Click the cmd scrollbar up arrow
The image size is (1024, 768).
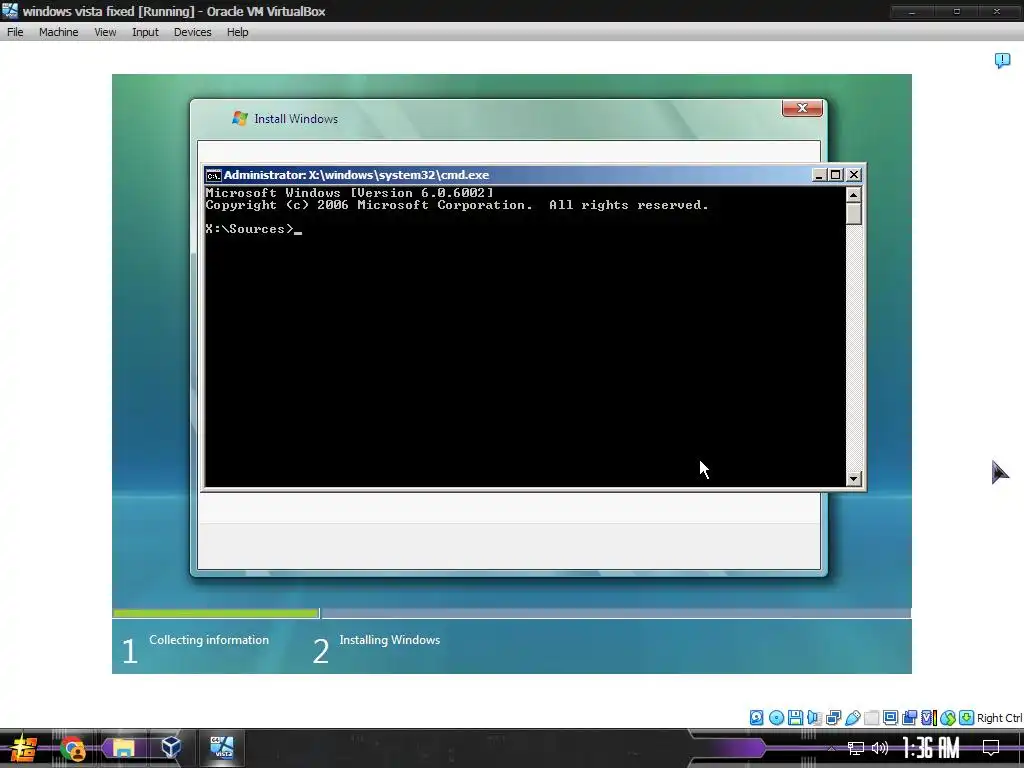pos(853,195)
